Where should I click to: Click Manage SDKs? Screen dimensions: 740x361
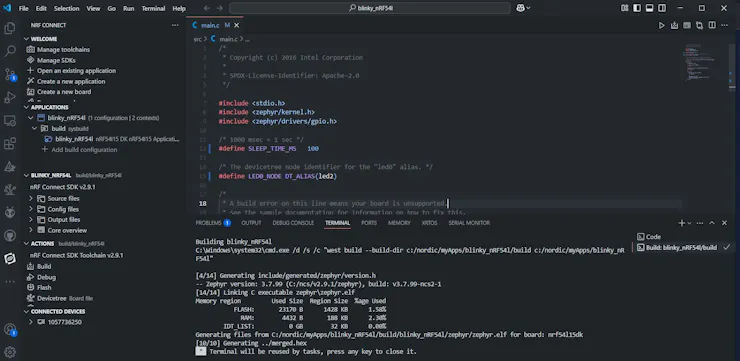coord(56,60)
